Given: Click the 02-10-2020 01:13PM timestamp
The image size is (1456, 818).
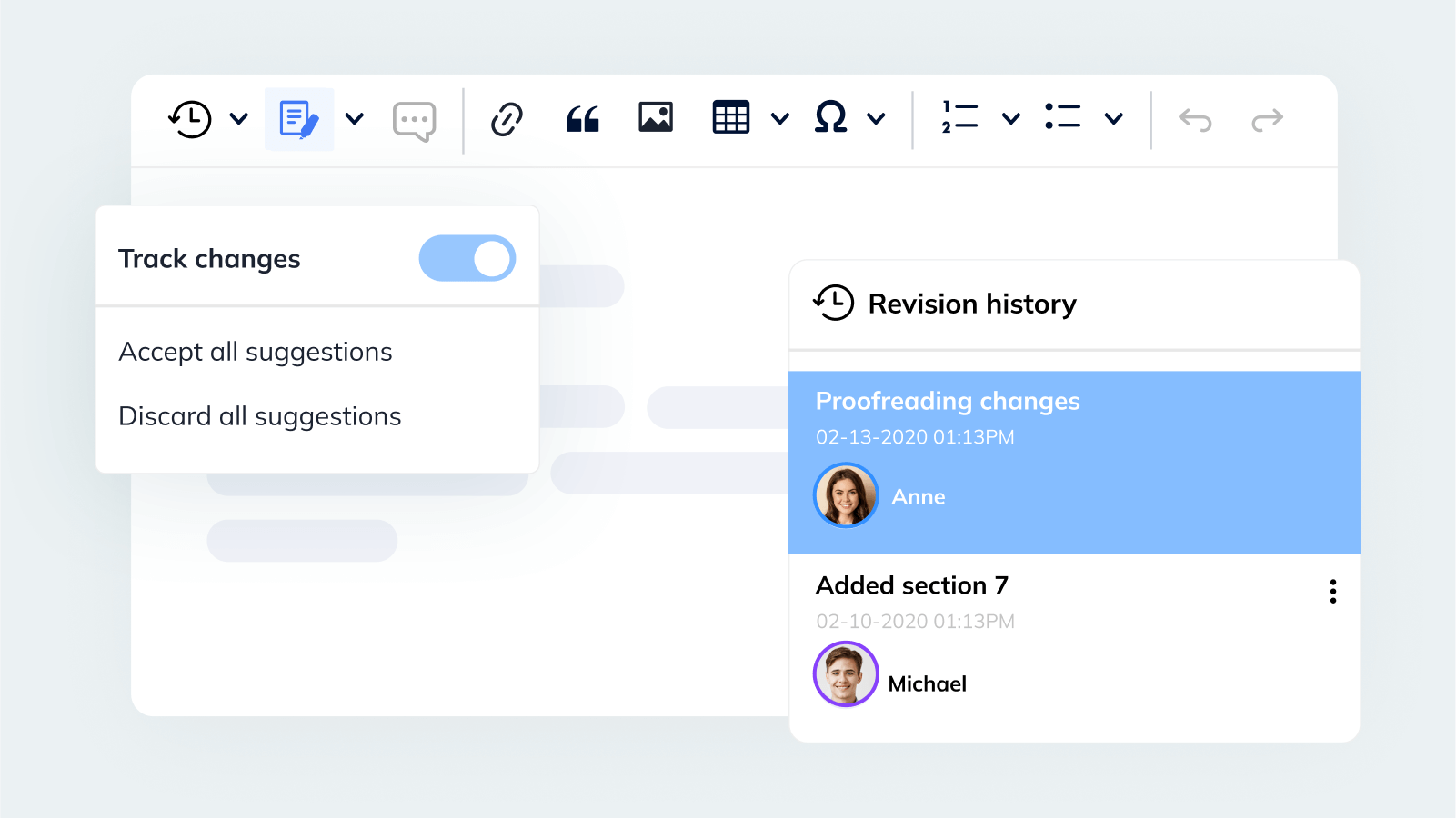Looking at the screenshot, I should coord(915,622).
